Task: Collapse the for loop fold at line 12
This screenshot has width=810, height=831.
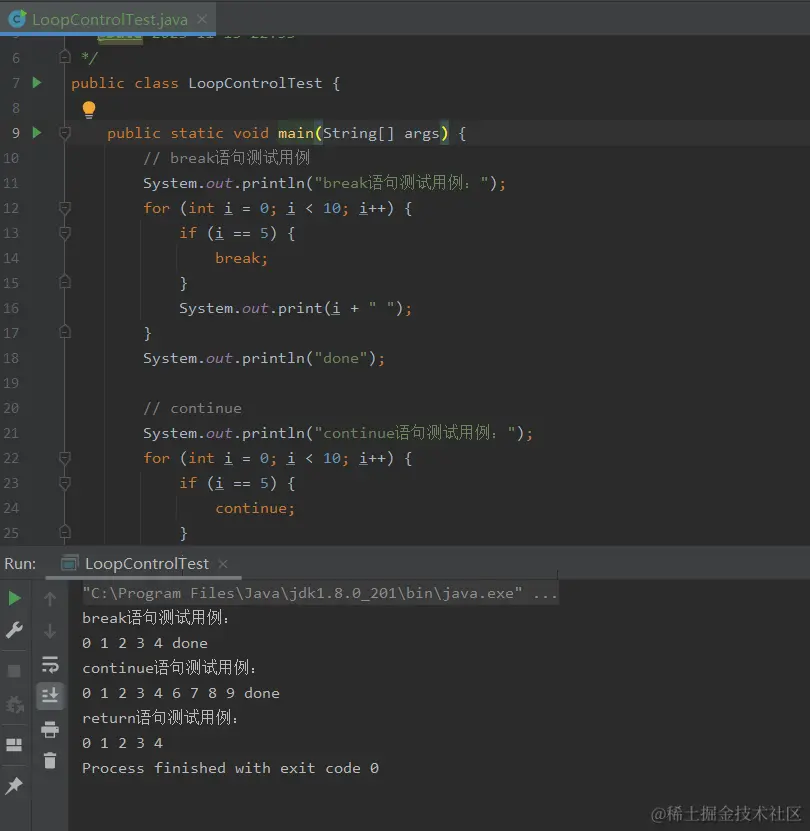Action: [65, 208]
